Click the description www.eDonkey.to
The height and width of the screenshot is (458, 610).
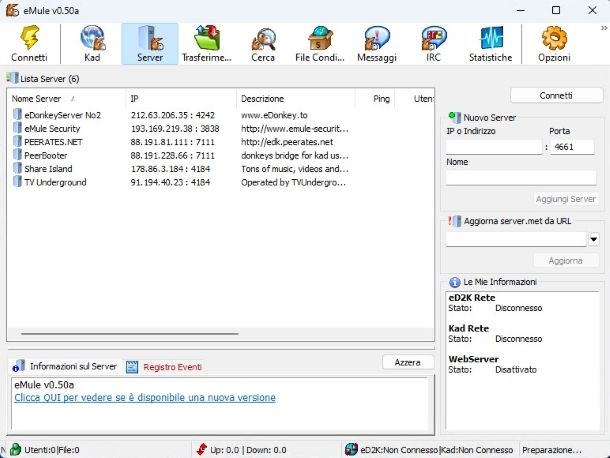[274, 115]
